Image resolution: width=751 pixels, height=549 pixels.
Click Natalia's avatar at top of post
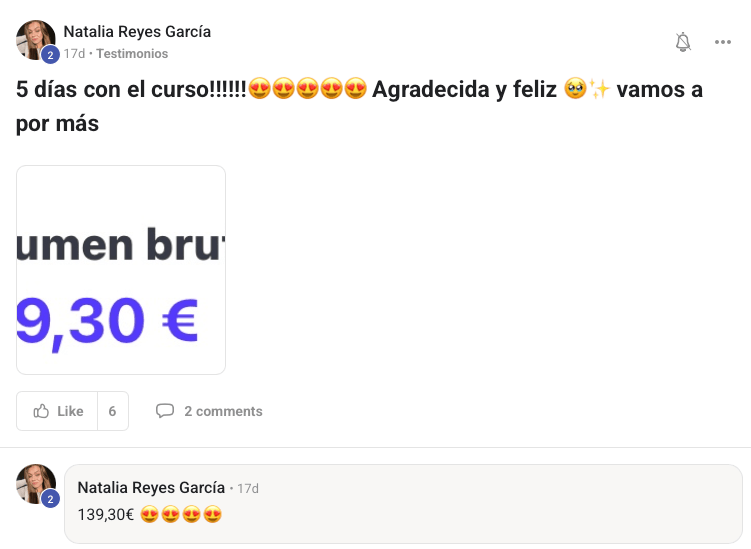[x=35, y=40]
